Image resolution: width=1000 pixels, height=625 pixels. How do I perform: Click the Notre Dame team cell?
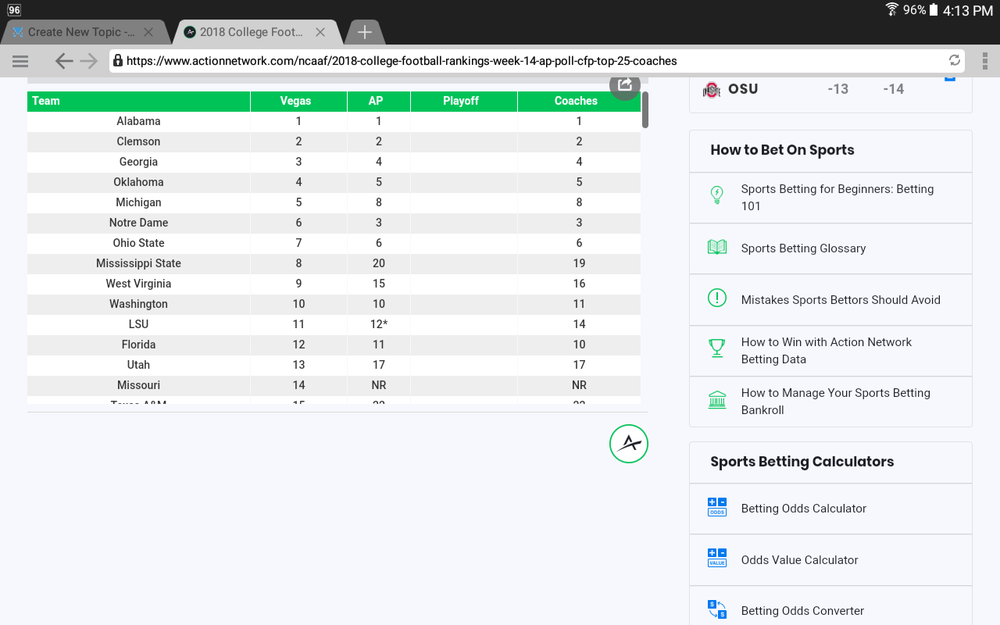(x=138, y=223)
